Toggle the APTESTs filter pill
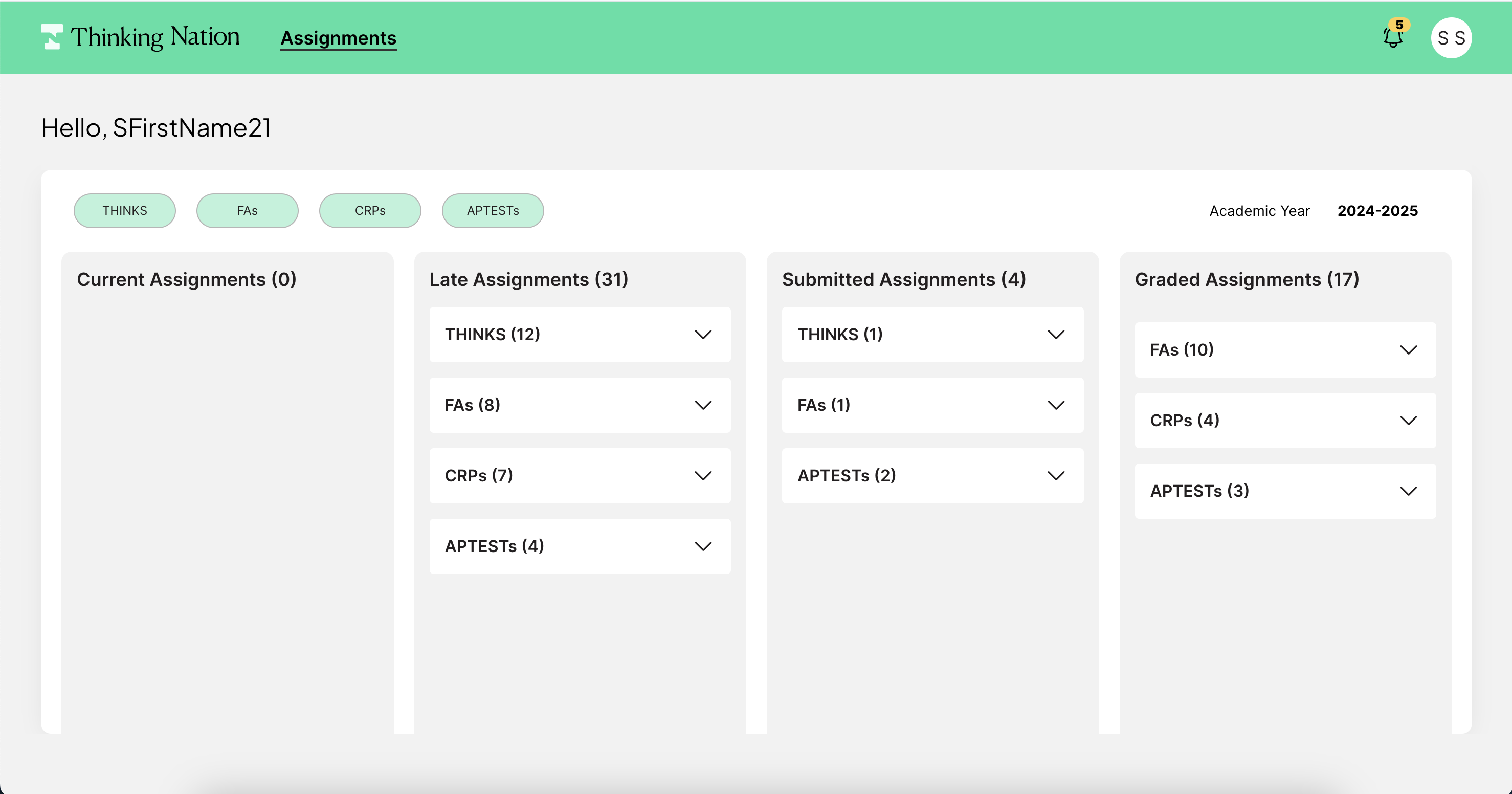This screenshot has width=1512, height=794. click(x=493, y=211)
